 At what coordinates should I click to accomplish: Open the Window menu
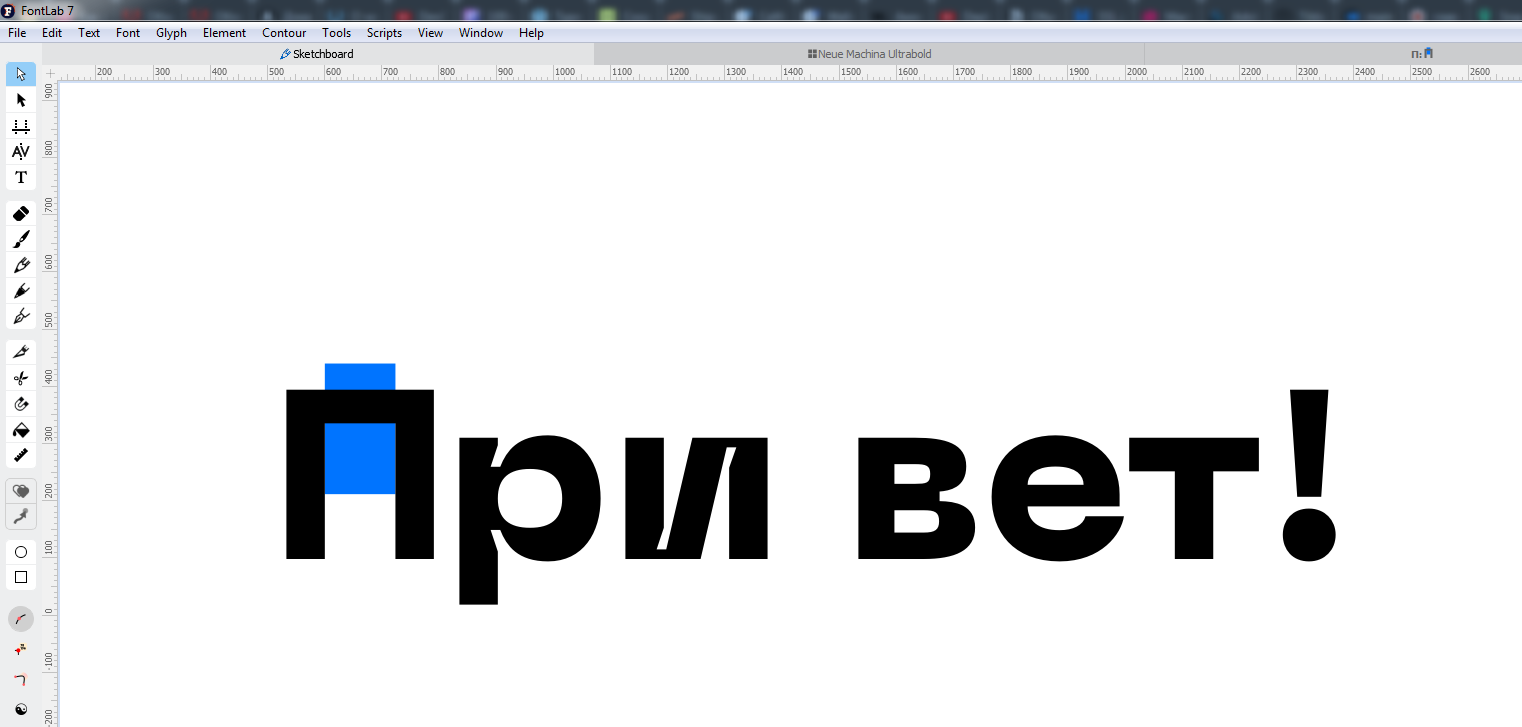481,33
